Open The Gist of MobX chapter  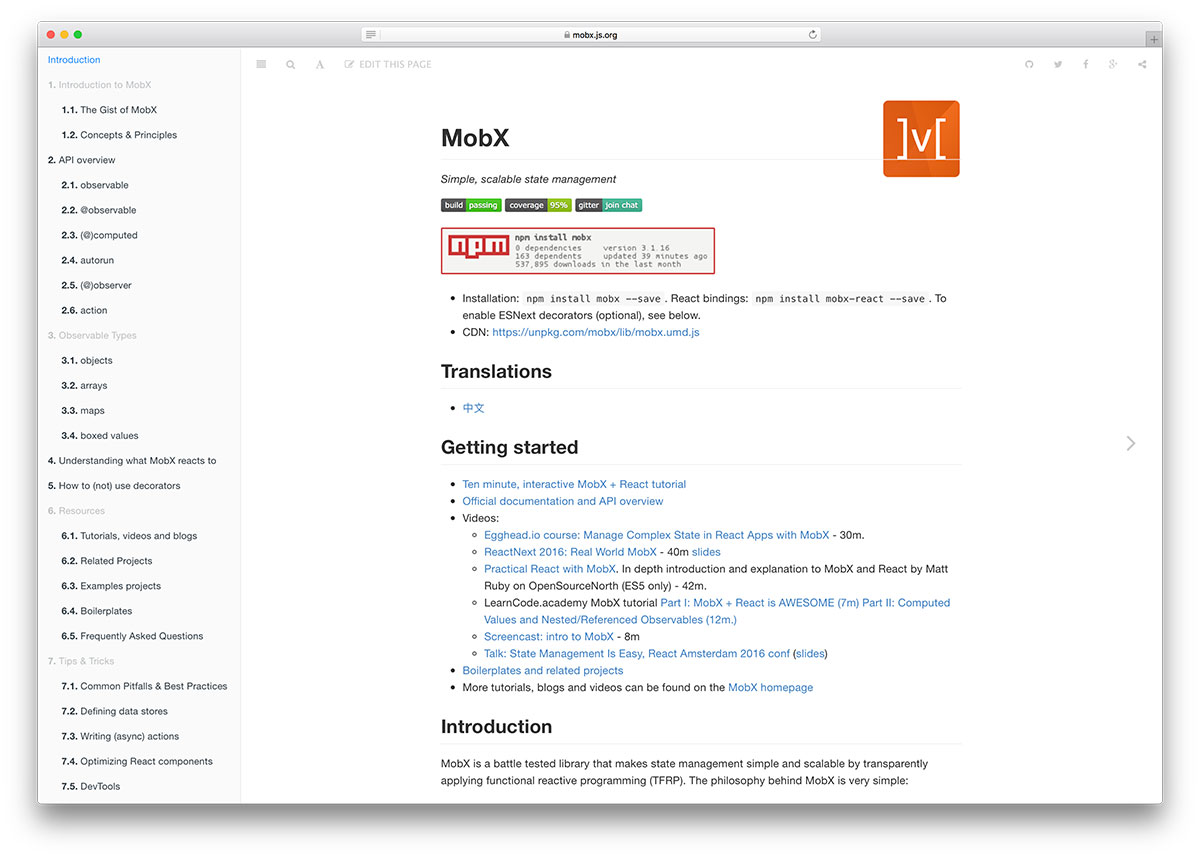coord(109,110)
